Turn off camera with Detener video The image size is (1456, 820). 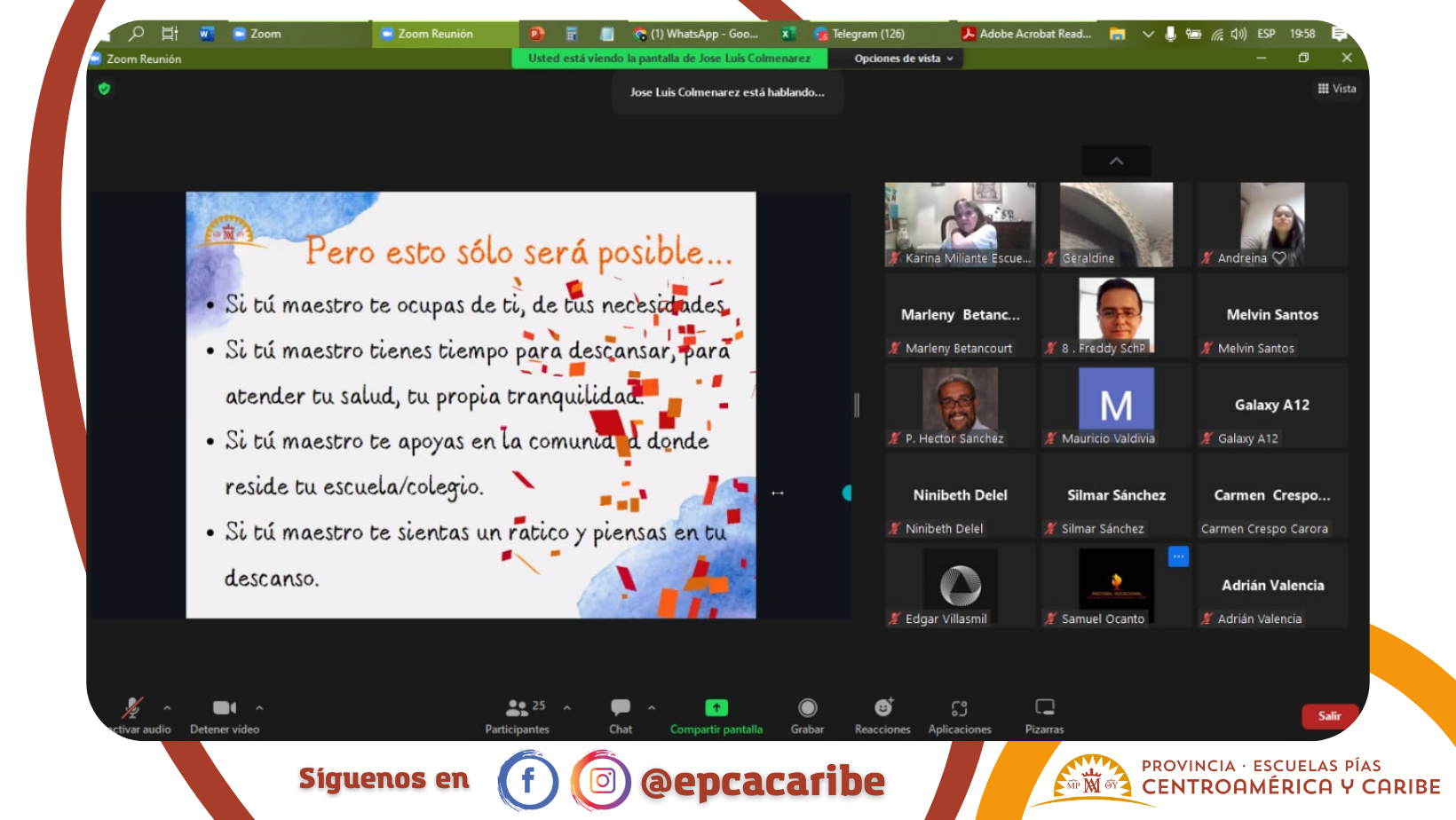225,714
